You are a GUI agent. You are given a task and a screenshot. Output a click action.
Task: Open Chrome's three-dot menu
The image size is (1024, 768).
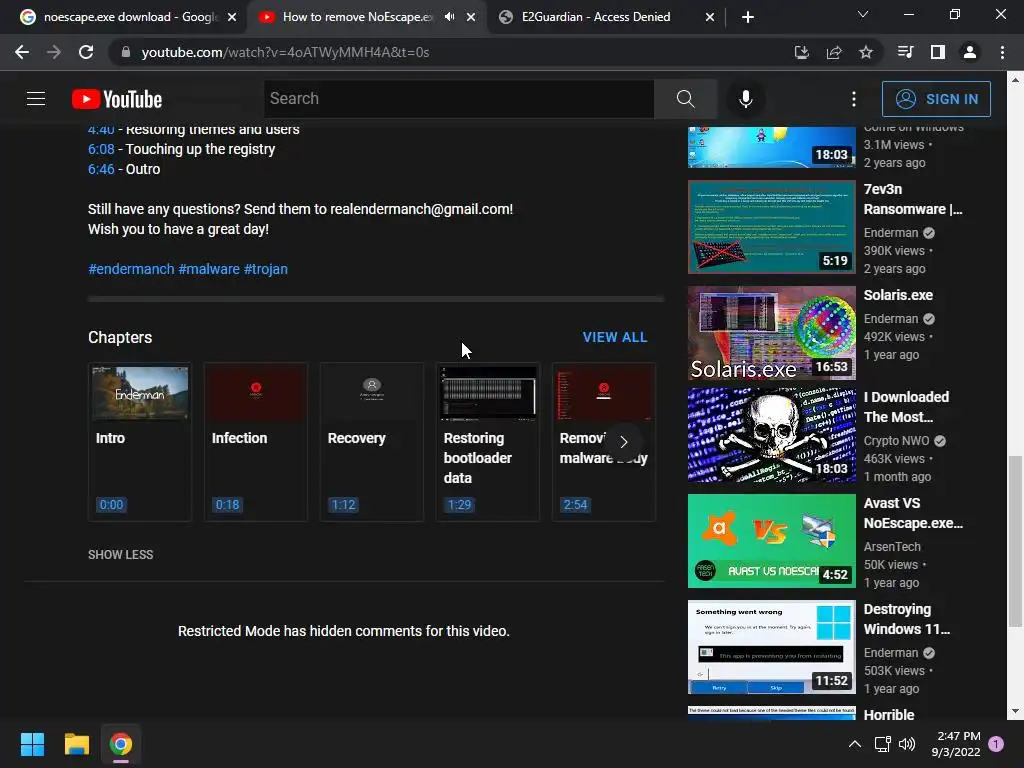point(1002,52)
